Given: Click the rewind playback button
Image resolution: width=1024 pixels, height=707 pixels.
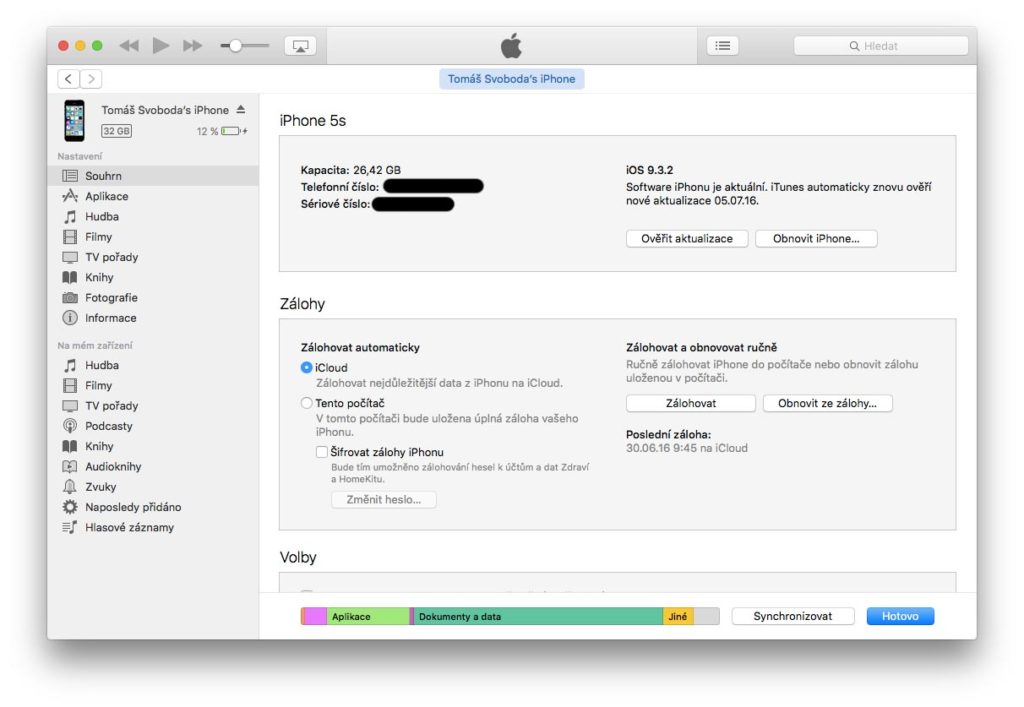Looking at the screenshot, I should tap(129, 46).
